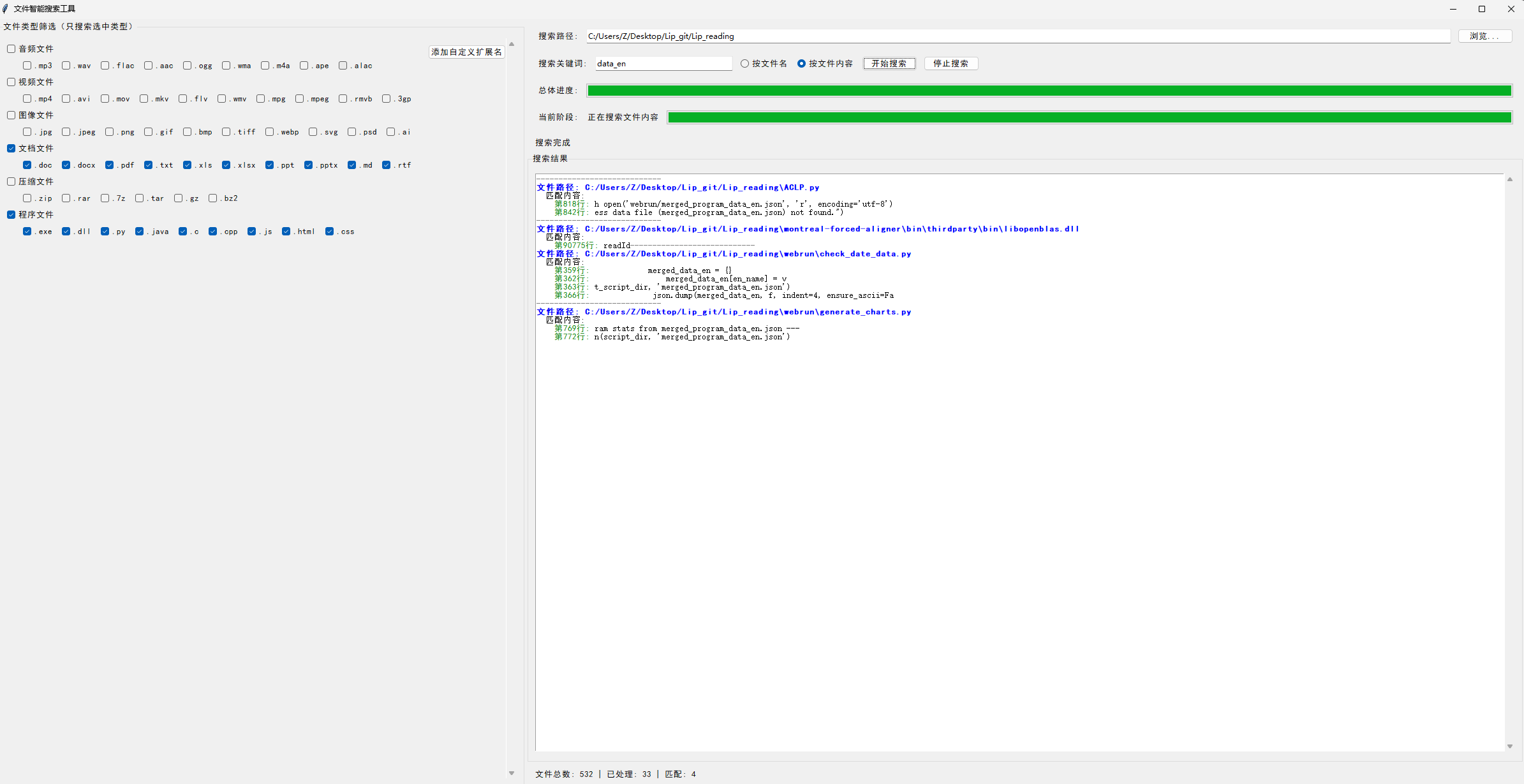Disable the 文档文件 category checkbox
This screenshot has height=784, width=1524.
pyautogui.click(x=11, y=148)
